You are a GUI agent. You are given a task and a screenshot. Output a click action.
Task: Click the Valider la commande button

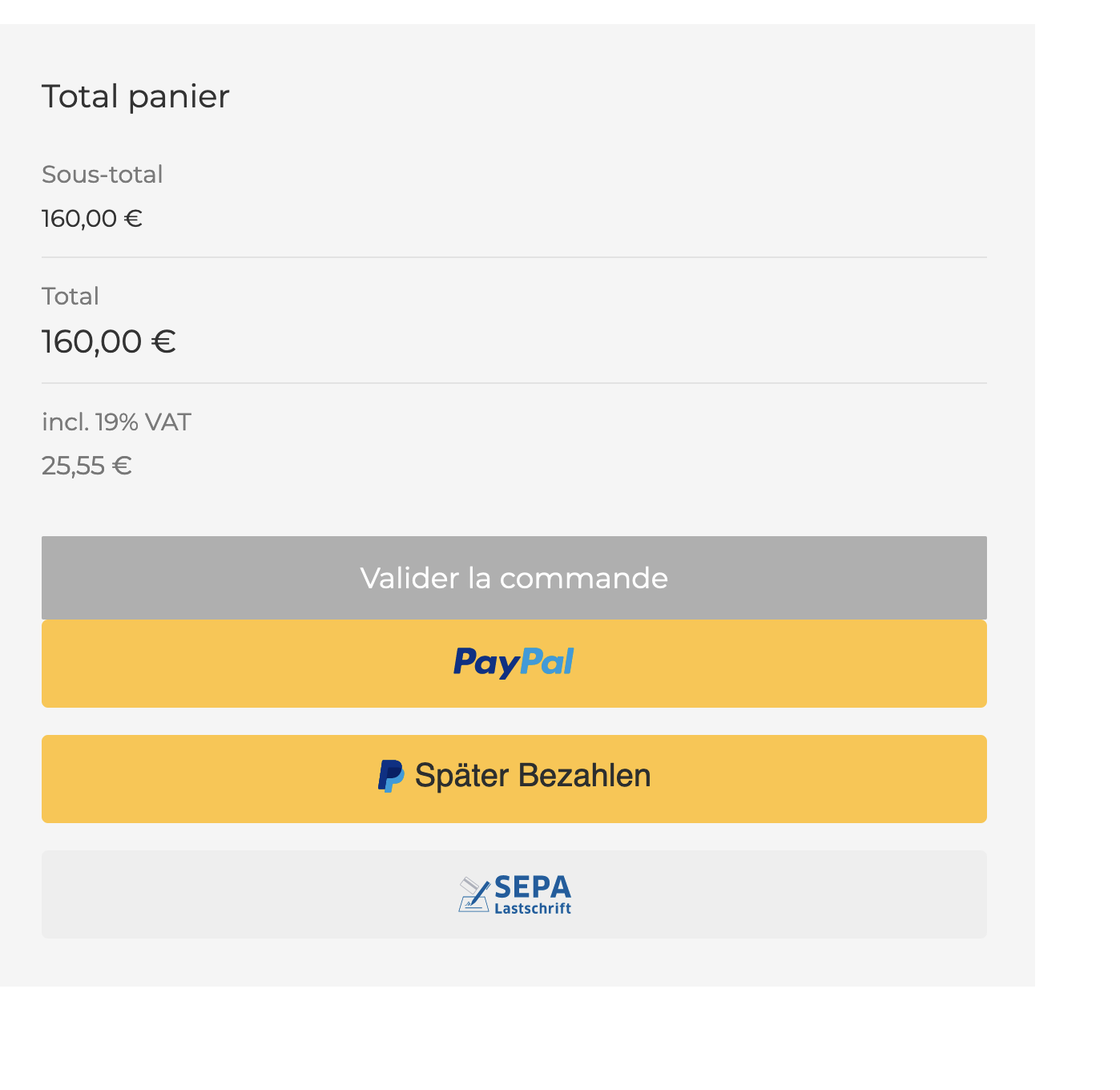(514, 578)
